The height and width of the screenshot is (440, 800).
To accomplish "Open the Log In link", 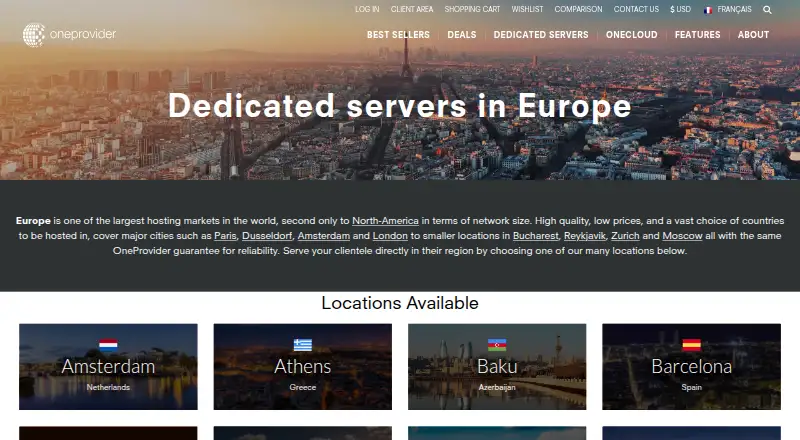I will [367, 9].
